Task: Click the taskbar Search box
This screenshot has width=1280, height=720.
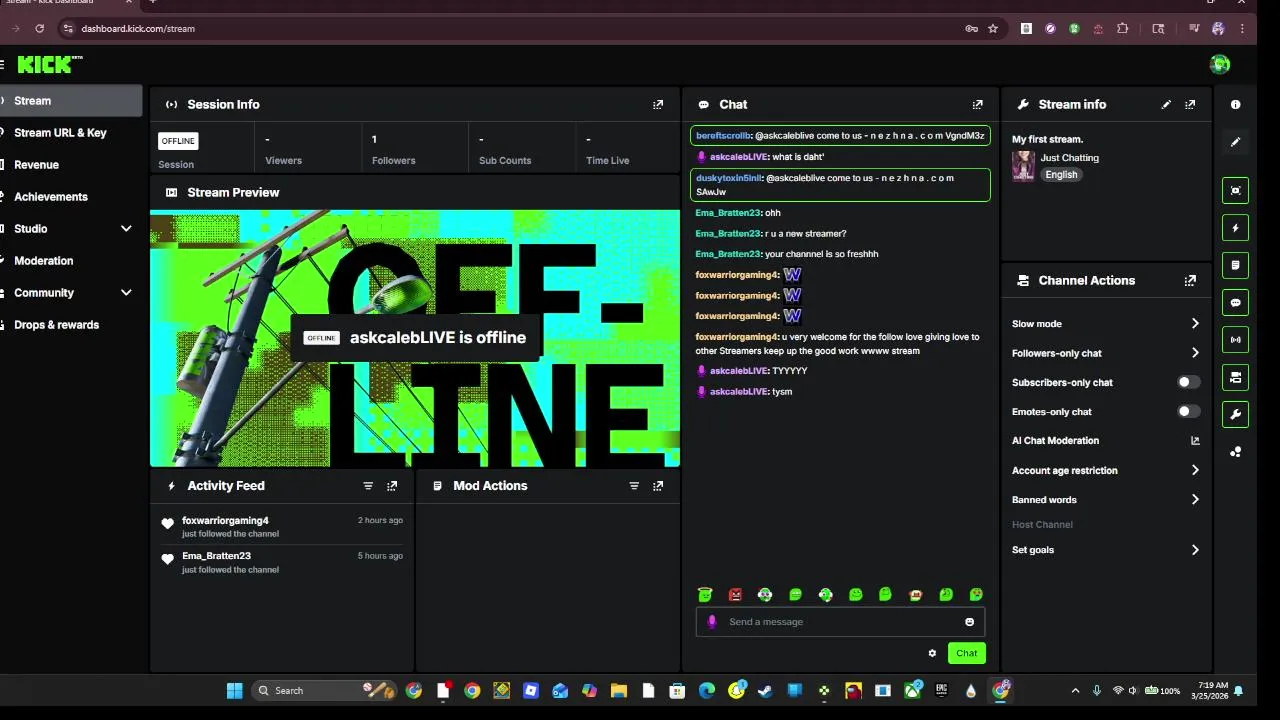Action: coord(325,690)
